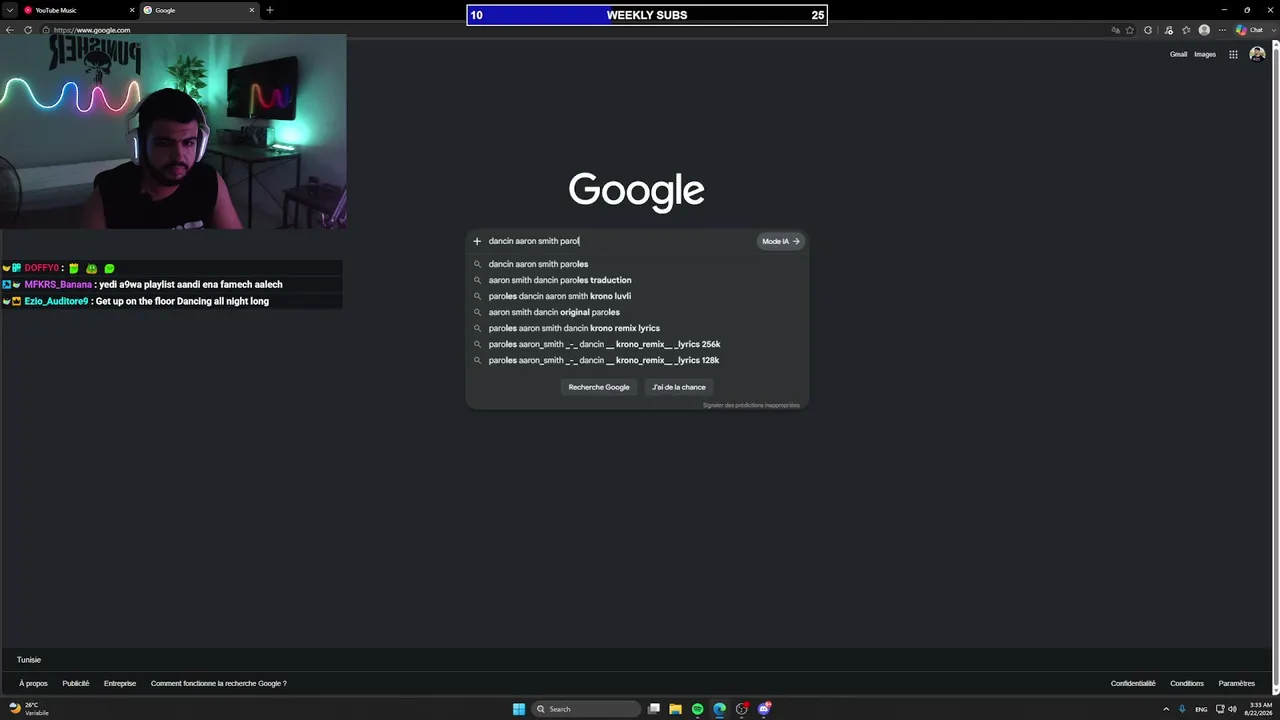Open the Windows Start menu
1280x720 pixels.
coord(519,709)
